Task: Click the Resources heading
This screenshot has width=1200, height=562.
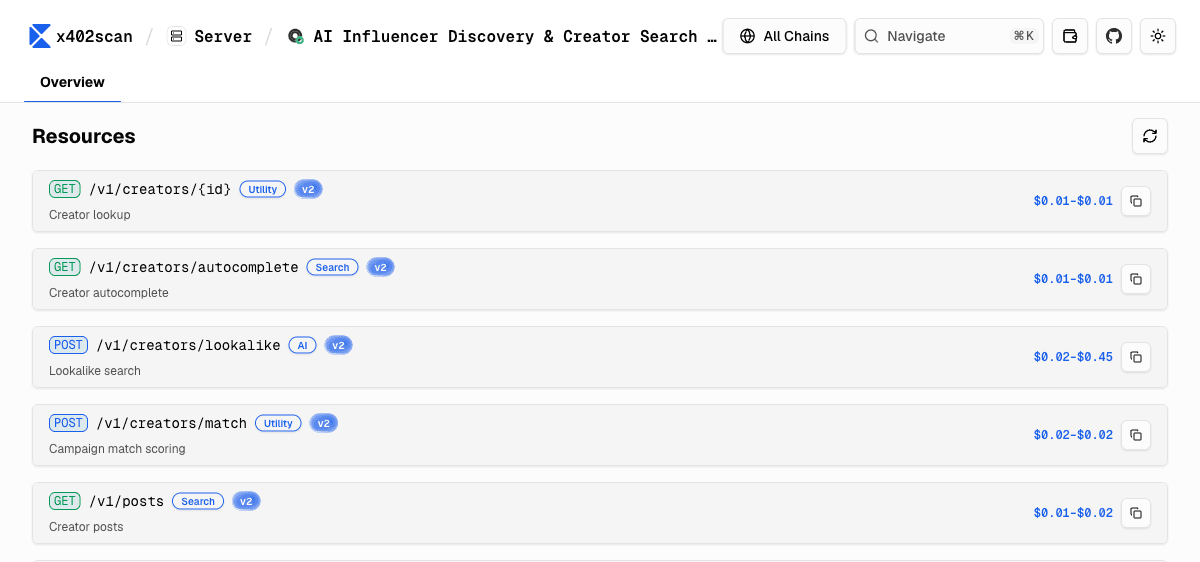Action: 84,136
